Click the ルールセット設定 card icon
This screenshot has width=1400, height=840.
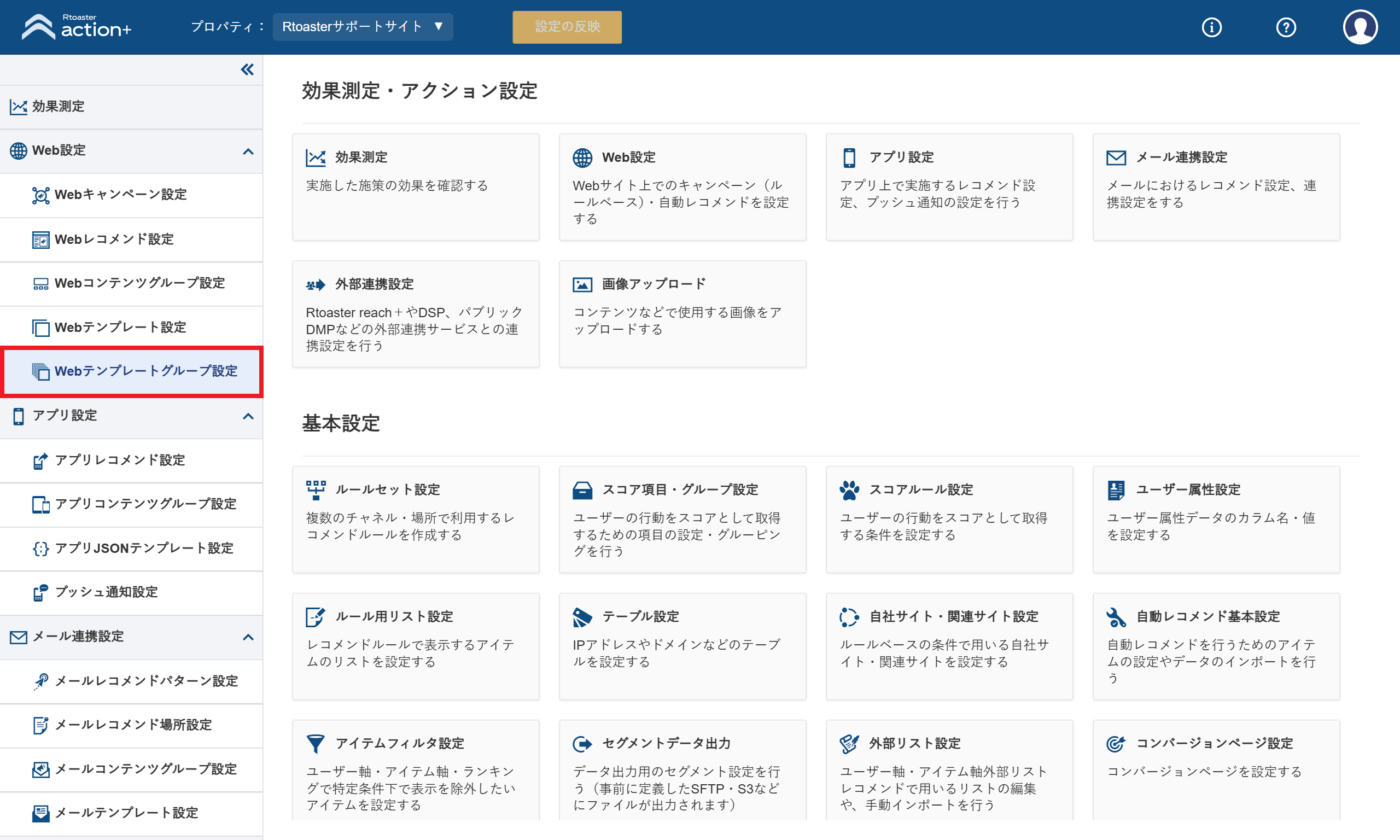(316, 489)
